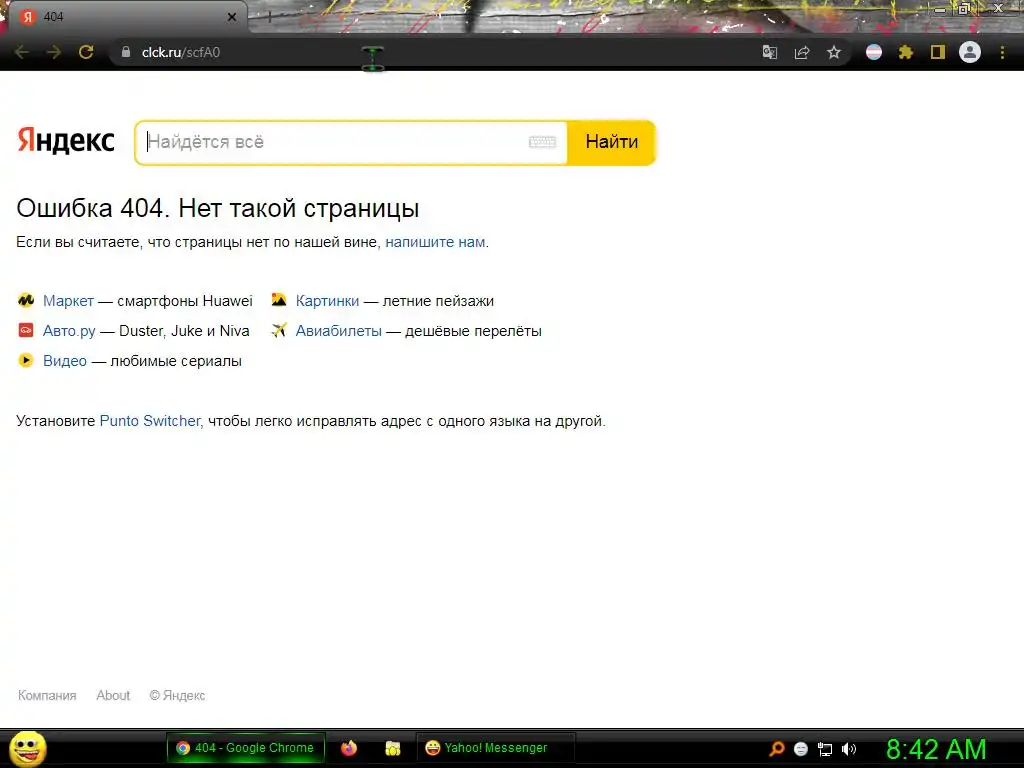
Task: Restore the Chrome window size
Action: (964, 9)
